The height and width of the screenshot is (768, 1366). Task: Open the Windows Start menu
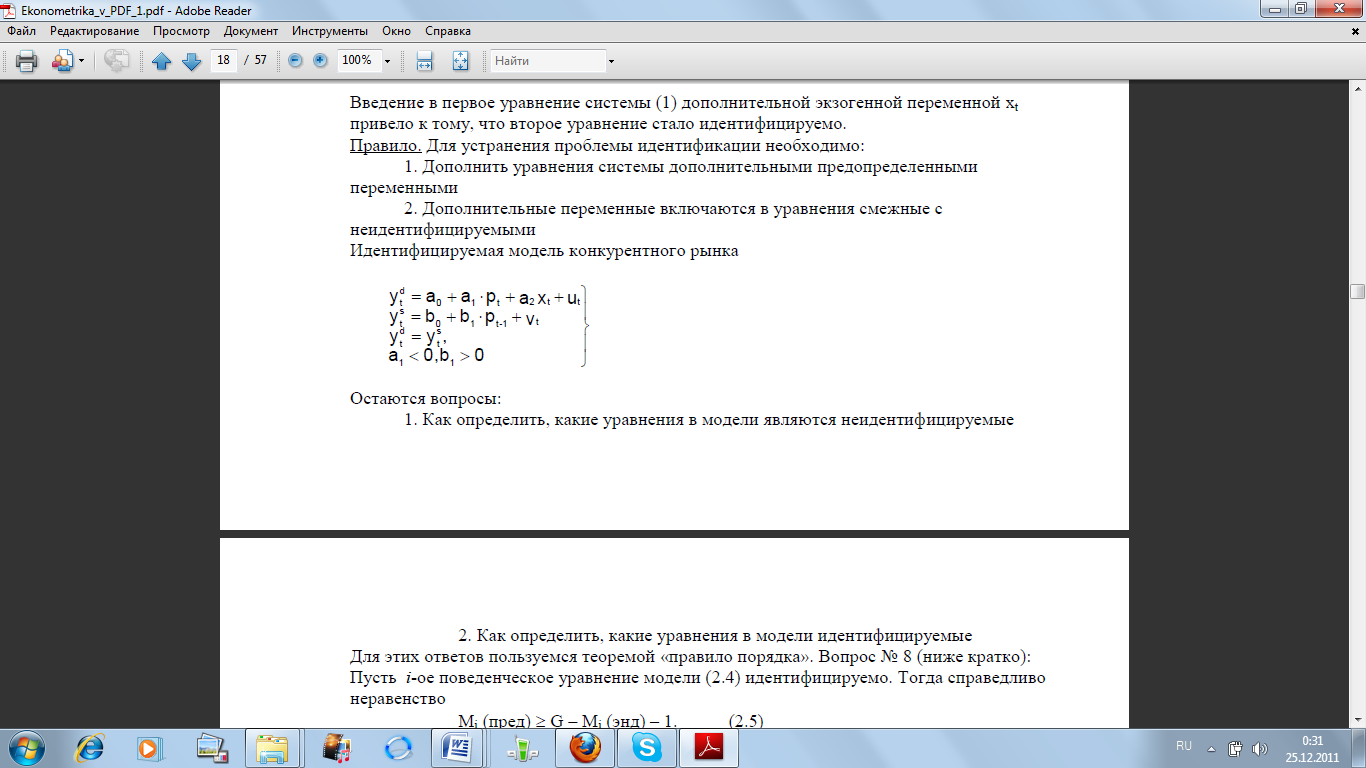[x=26, y=747]
